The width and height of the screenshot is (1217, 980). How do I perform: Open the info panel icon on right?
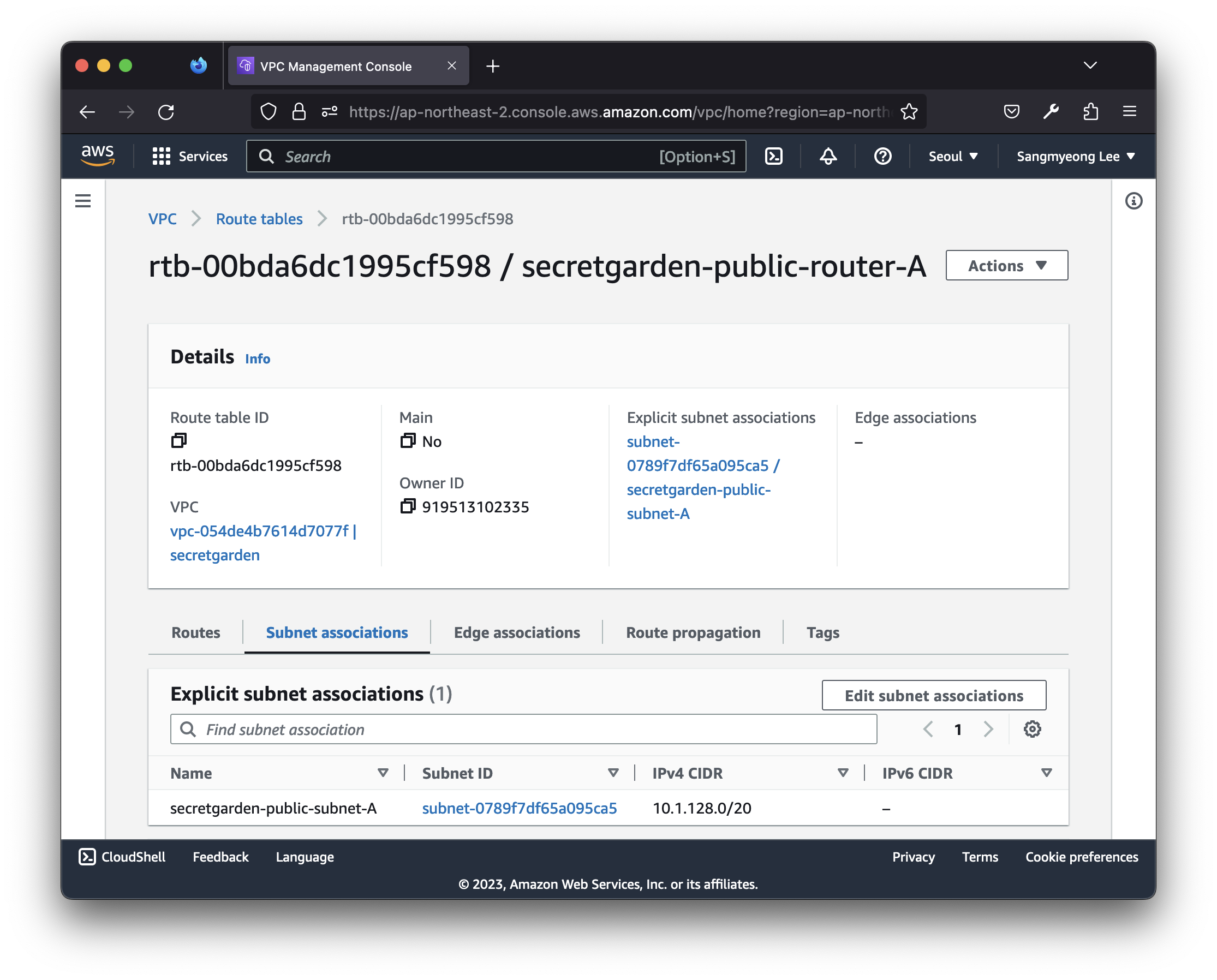click(1134, 201)
